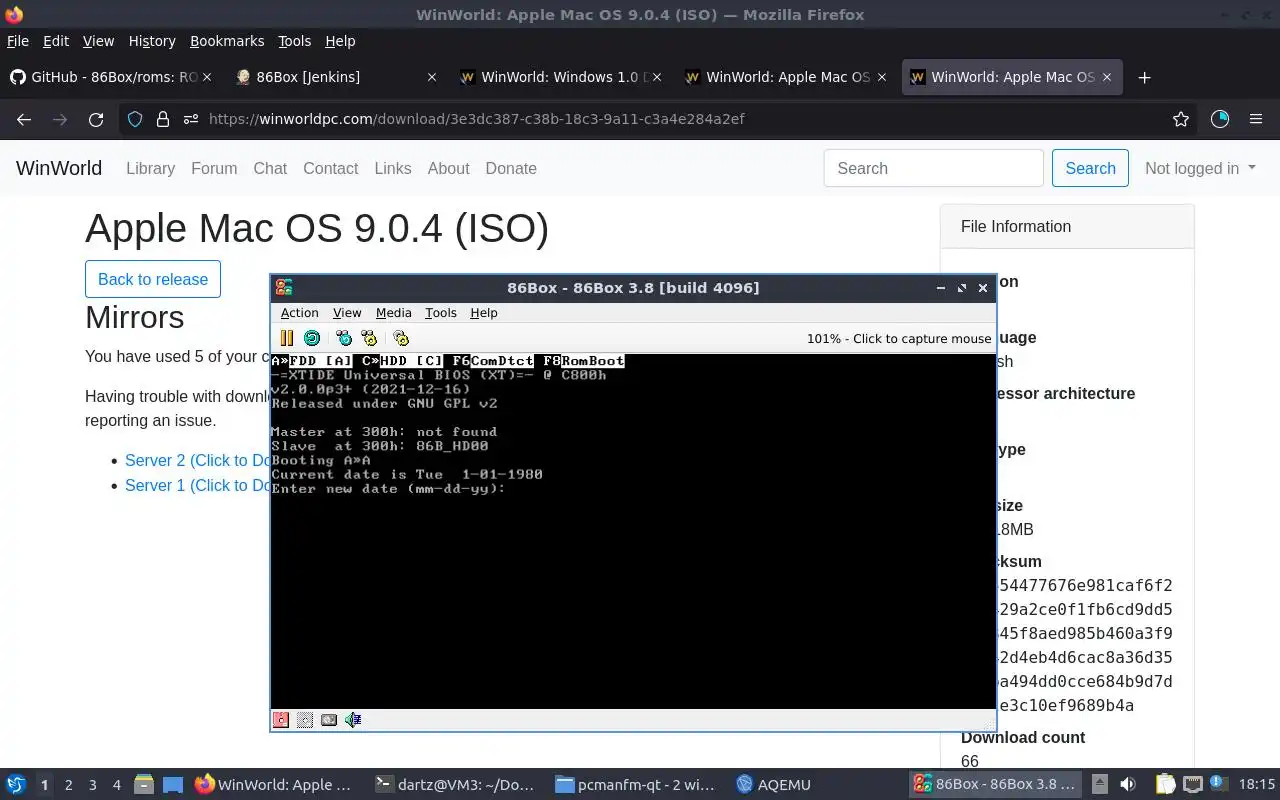1280x800 pixels.
Task: Open Firefox History menu
Action: point(152,41)
